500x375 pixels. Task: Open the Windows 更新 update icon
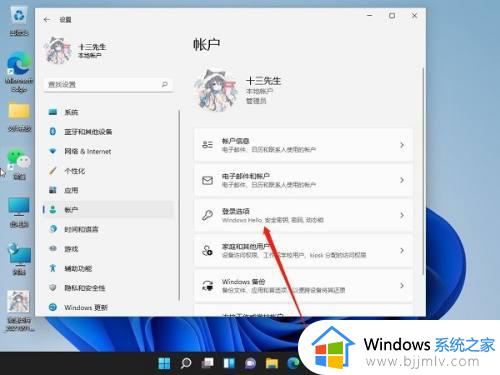53,307
